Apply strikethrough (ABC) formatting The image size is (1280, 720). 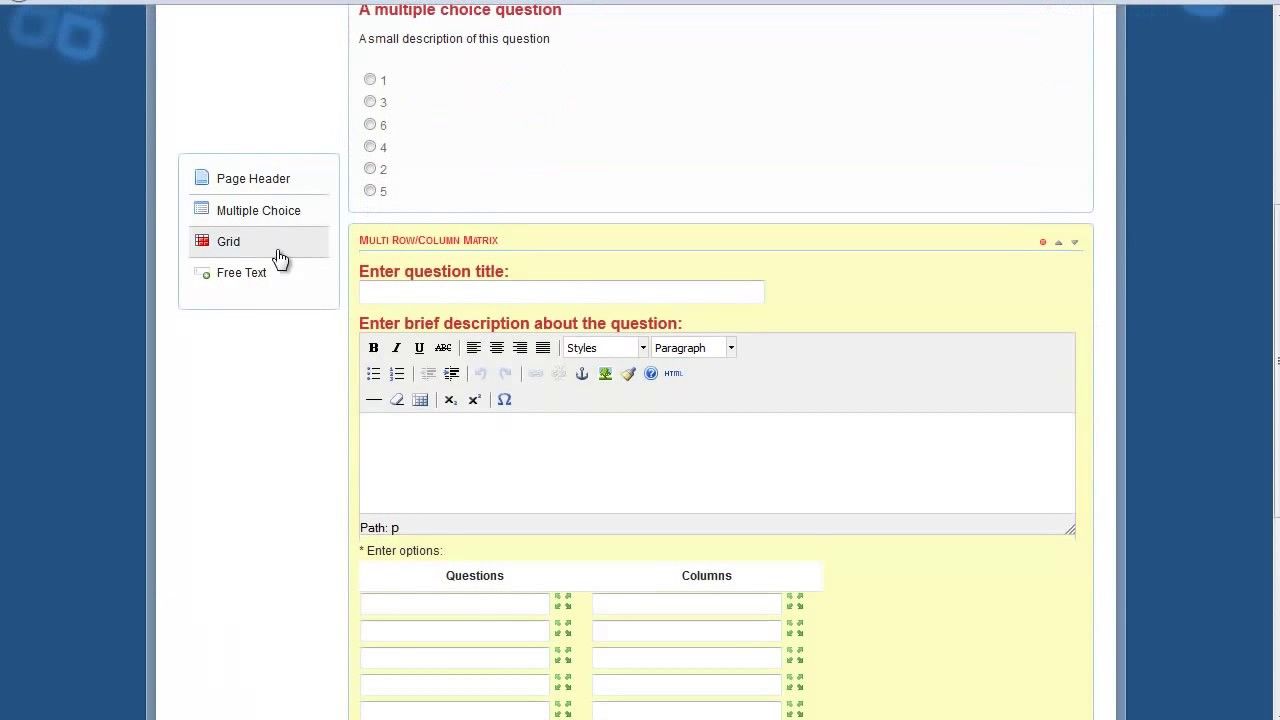(443, 348)
